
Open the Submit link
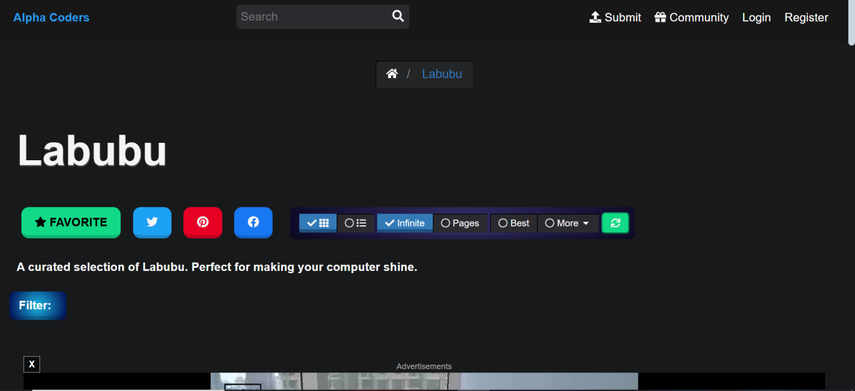tap(615, 17)
